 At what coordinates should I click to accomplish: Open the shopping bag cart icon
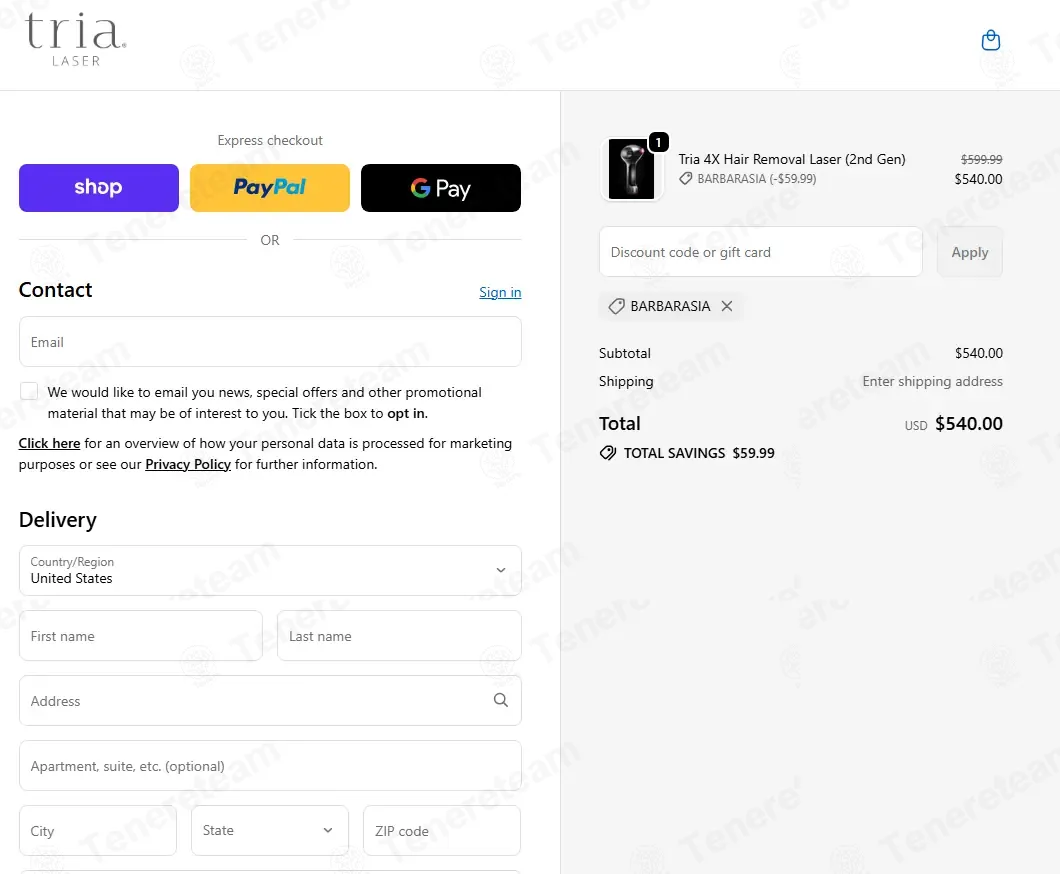point(990,41)
